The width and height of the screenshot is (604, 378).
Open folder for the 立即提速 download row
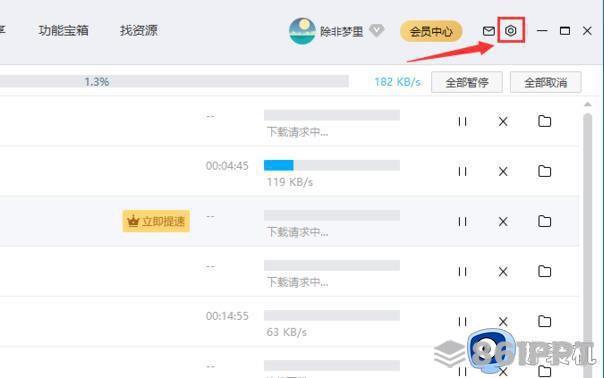click(x=544, y=221)
